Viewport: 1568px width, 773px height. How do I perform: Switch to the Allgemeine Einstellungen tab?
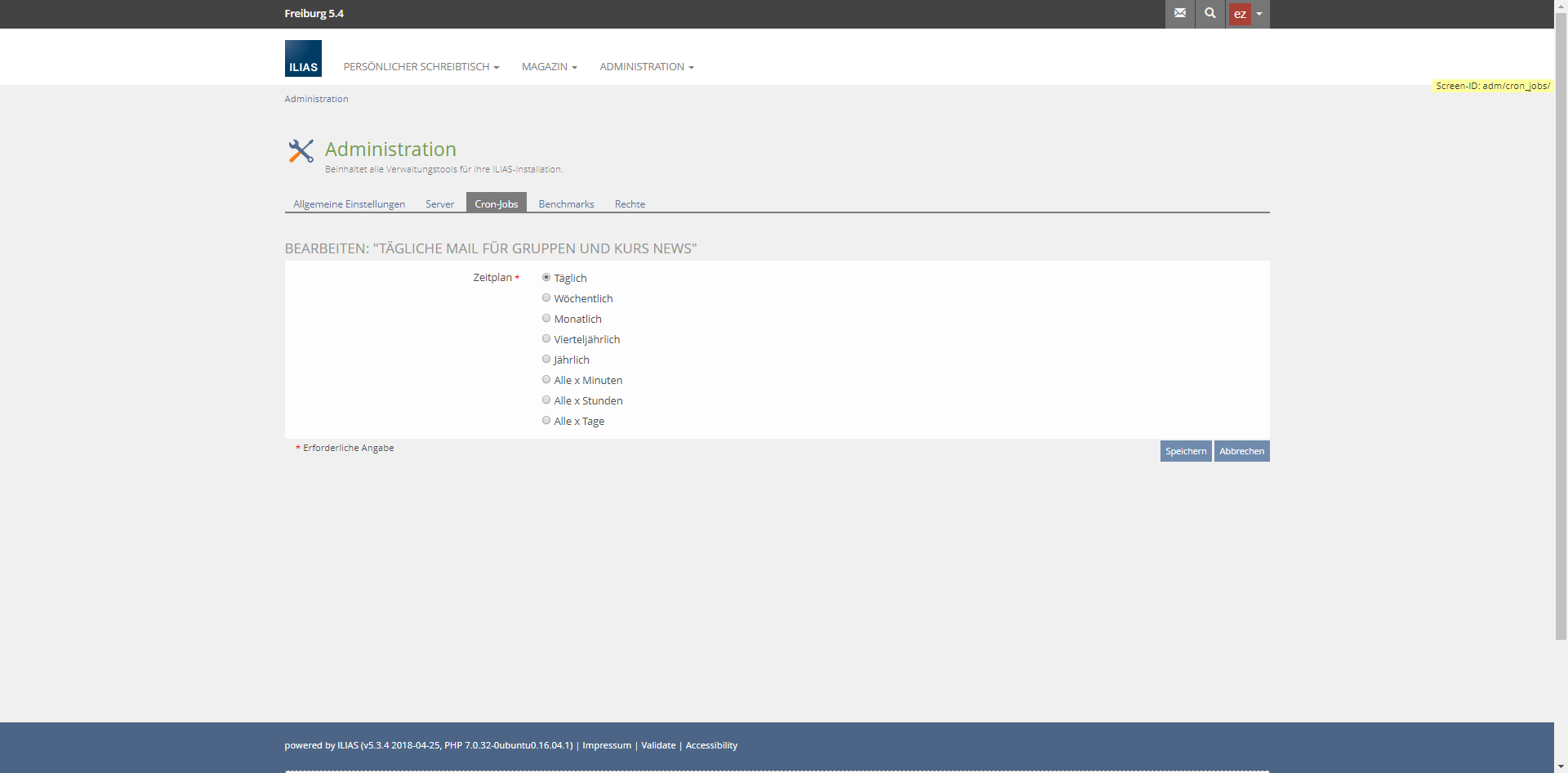[x=350, y=203]
